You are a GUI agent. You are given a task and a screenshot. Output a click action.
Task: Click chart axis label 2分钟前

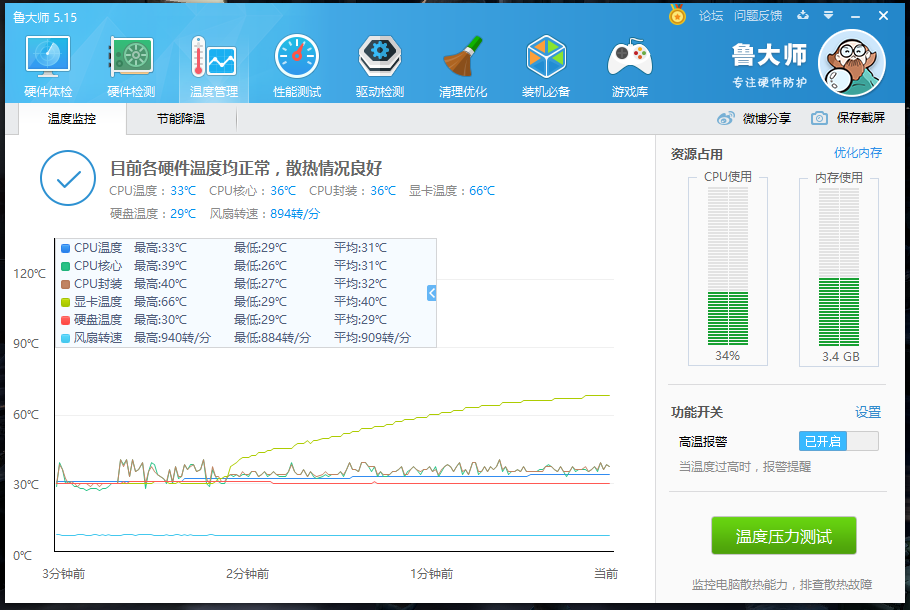pos(247,574)
